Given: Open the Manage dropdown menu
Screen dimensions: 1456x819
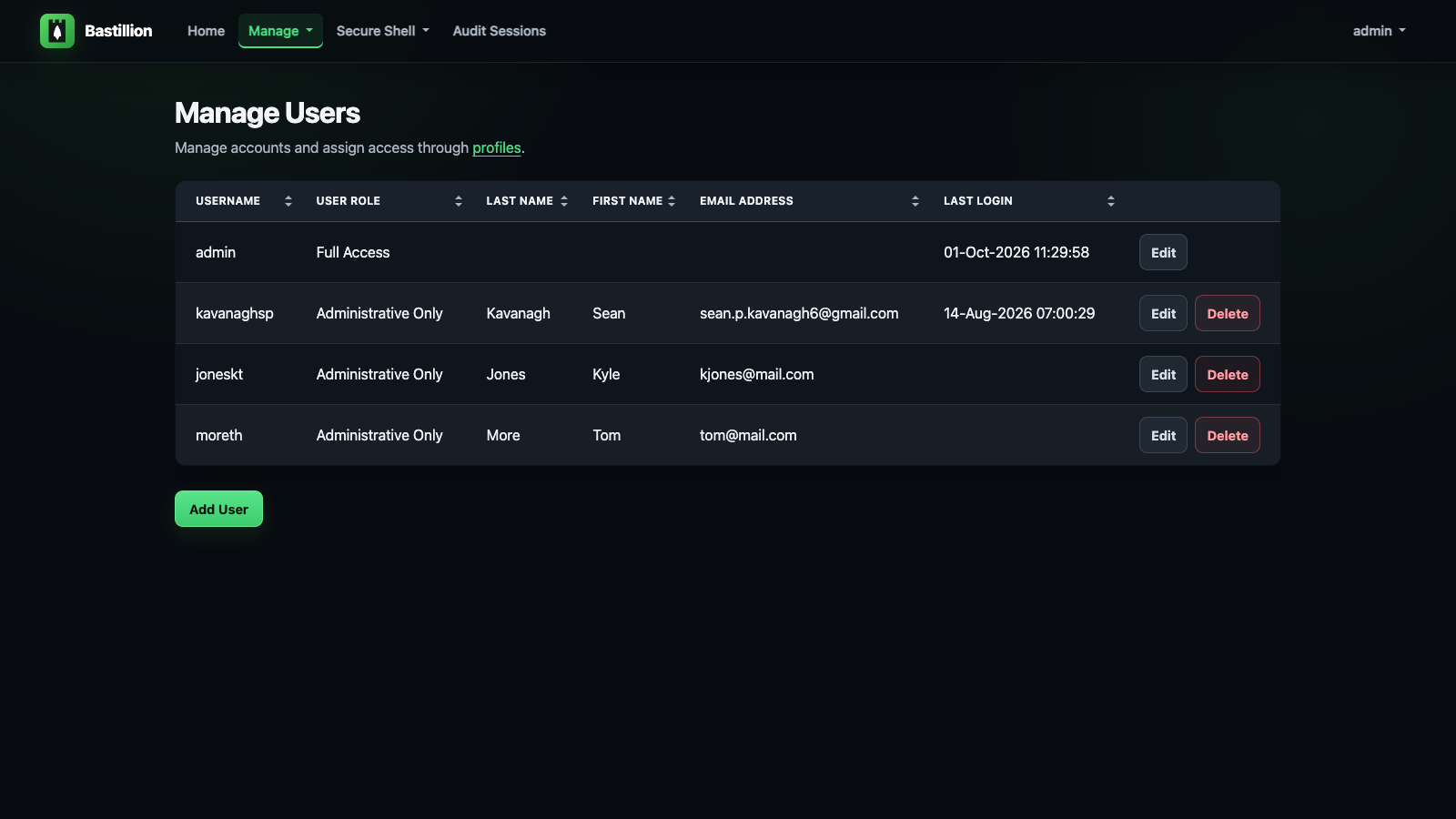Looking at the screenshot, I should (280, 31).
